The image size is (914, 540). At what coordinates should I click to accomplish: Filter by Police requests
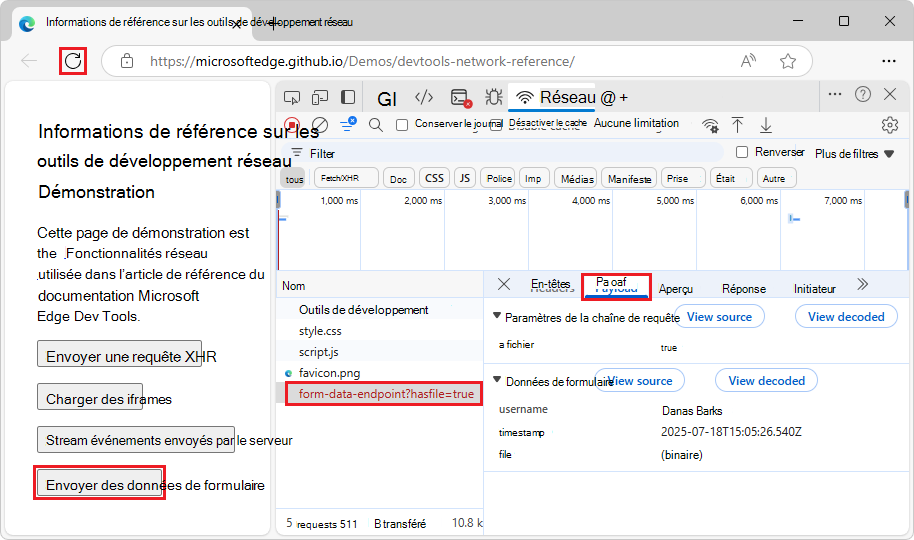499,178
